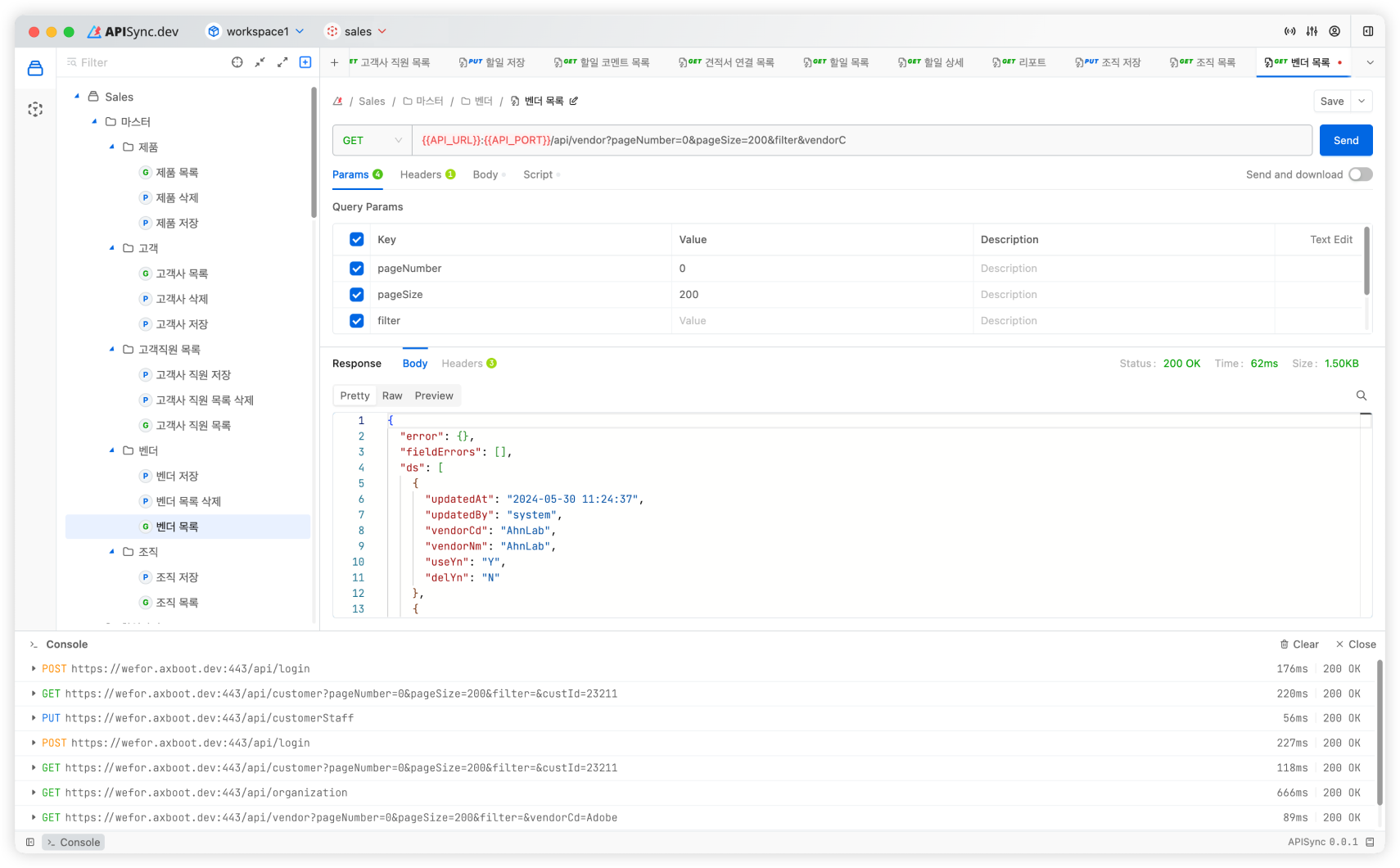The image size is (1400, 868).
Task: Save the request
Action: click(1332, 101)
